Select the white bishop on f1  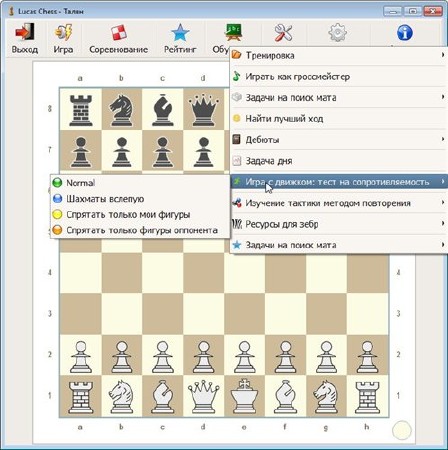coord(285,397)
